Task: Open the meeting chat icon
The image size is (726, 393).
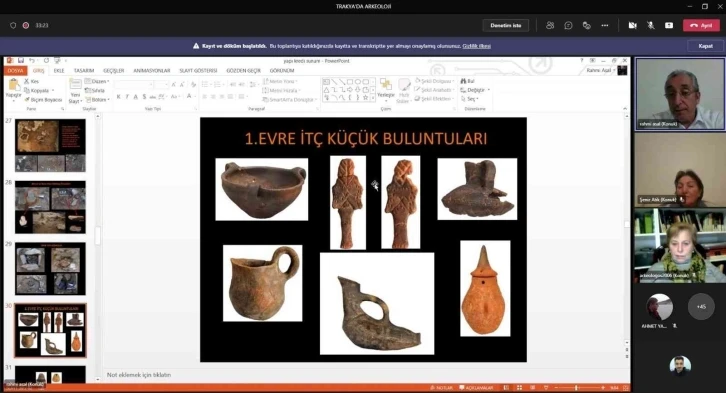Action: (568, 25)
